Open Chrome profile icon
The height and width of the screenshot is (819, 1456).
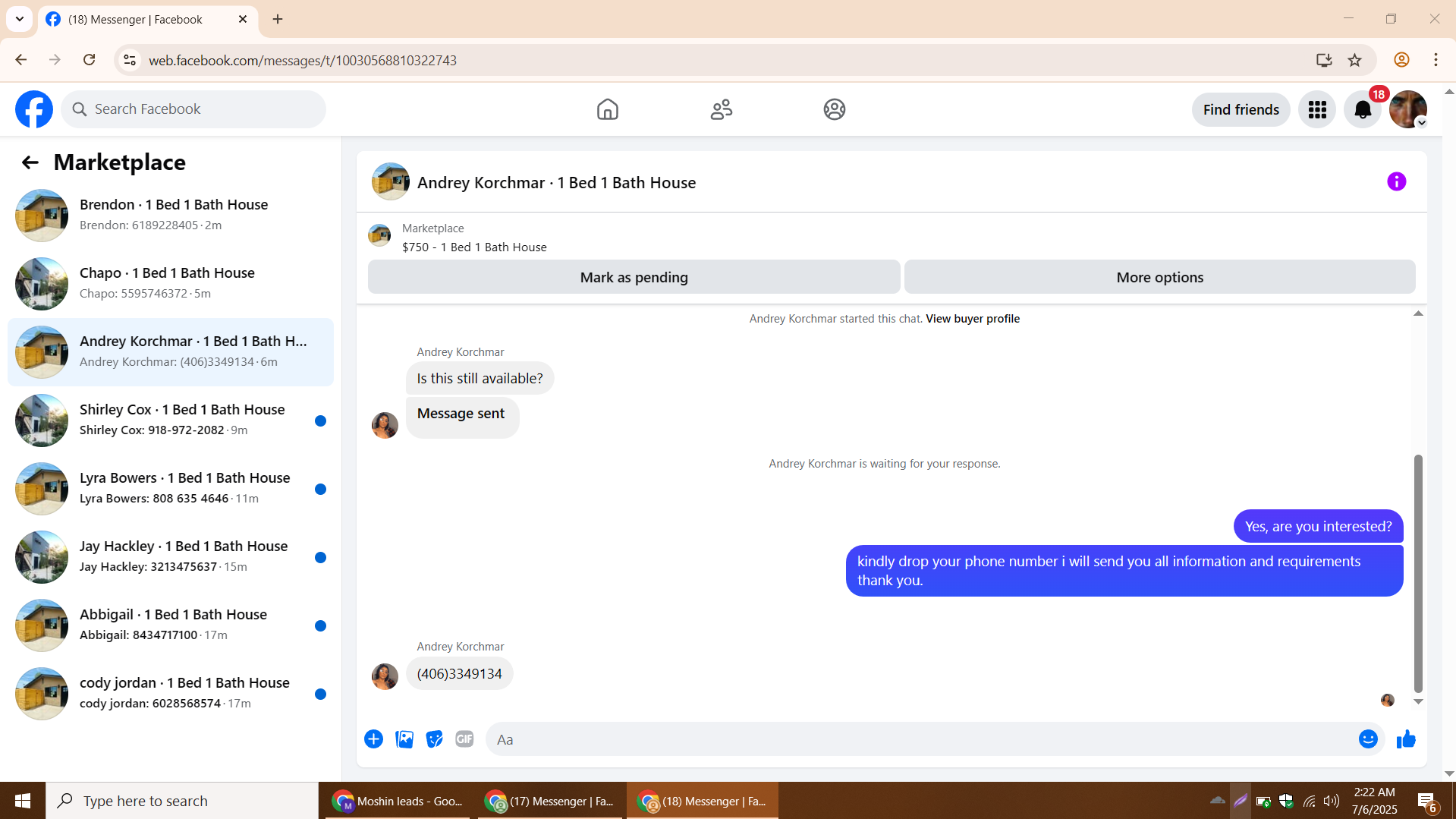click(1401, 60)
